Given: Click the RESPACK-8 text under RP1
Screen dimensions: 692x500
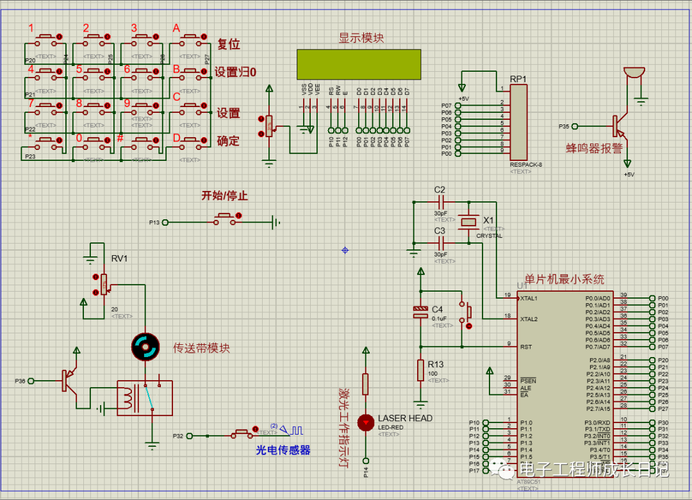Looking at the screenshot, I should (x=526, y=165).
